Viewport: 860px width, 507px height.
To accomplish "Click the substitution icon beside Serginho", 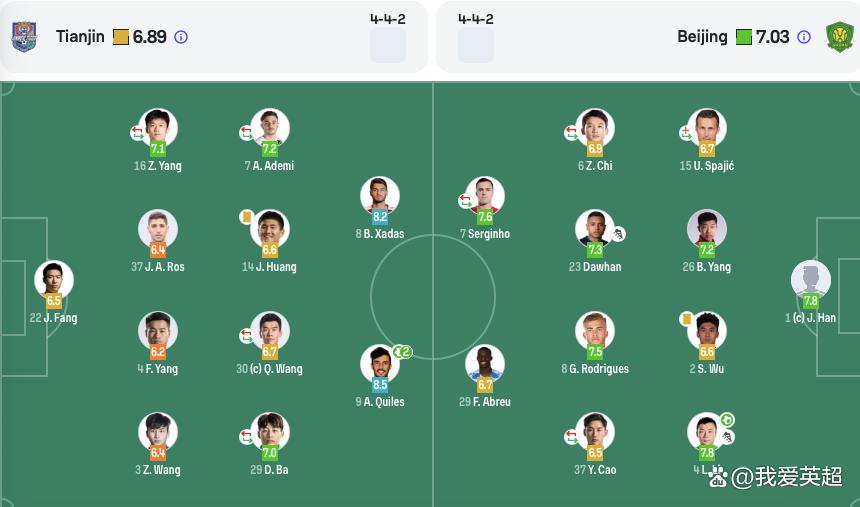I will 465,201.
